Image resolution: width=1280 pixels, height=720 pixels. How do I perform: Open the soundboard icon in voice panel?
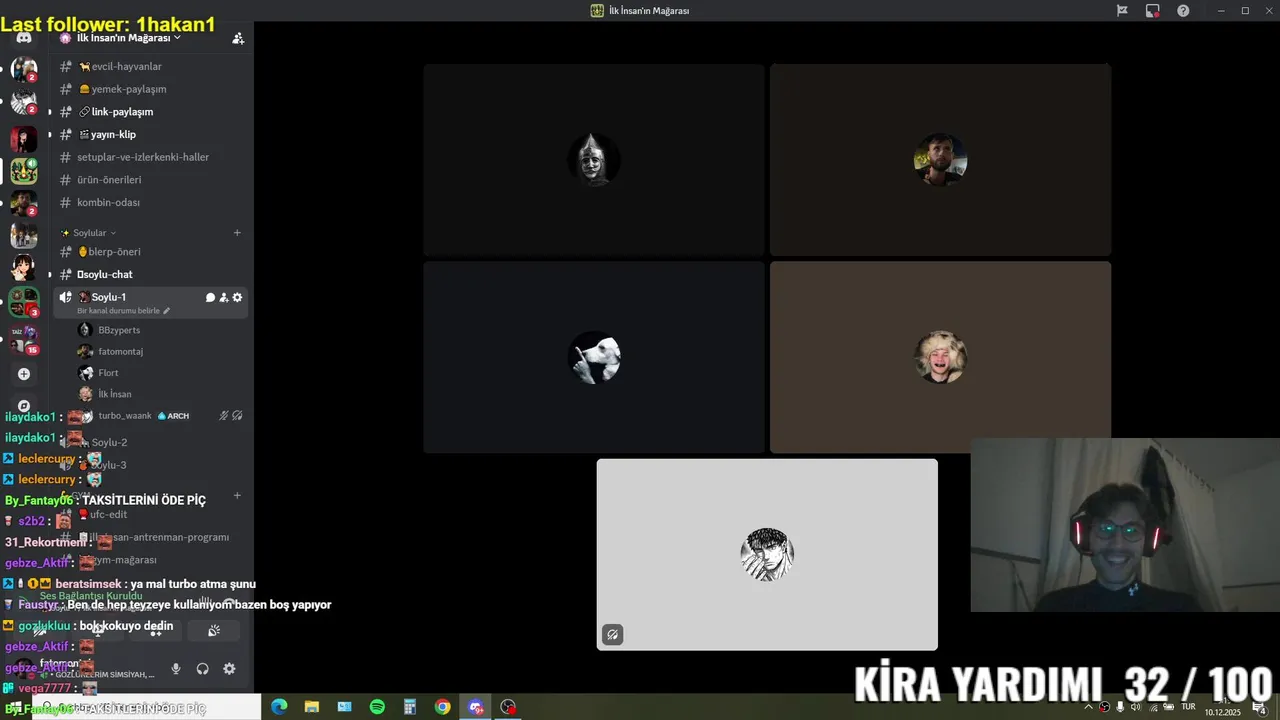[x=214, y=631]
